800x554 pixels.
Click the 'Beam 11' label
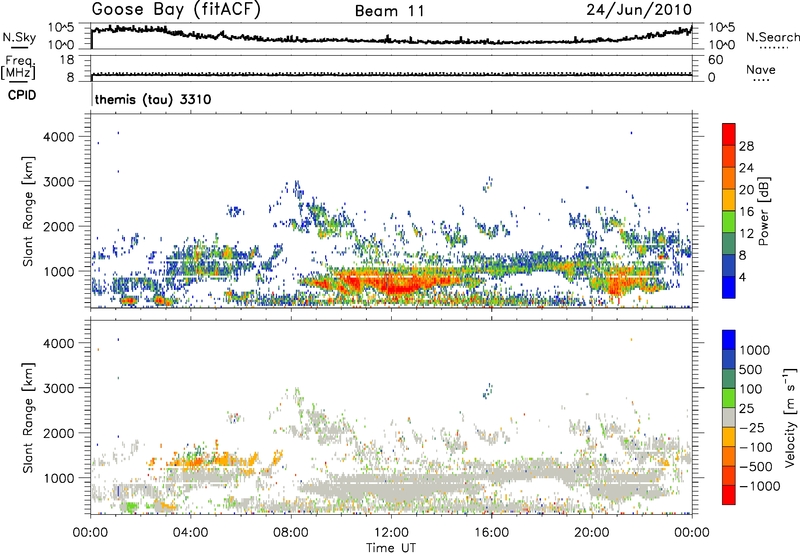(390, 11)
